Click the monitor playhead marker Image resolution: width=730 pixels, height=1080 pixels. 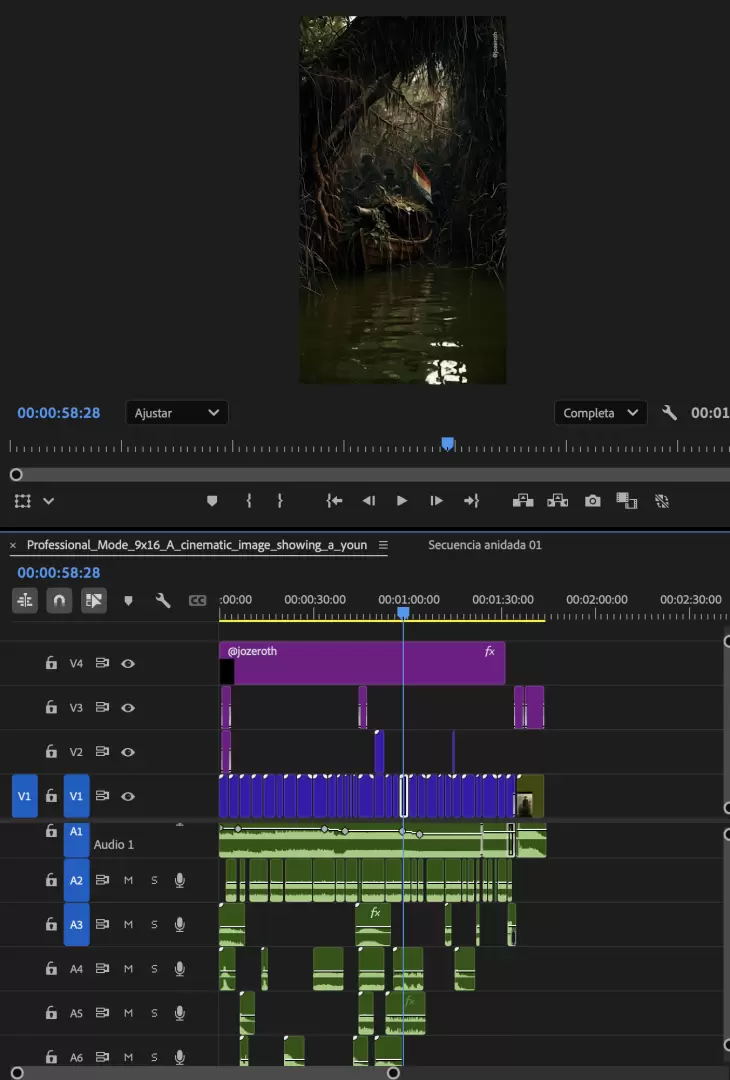coord(448,444)
